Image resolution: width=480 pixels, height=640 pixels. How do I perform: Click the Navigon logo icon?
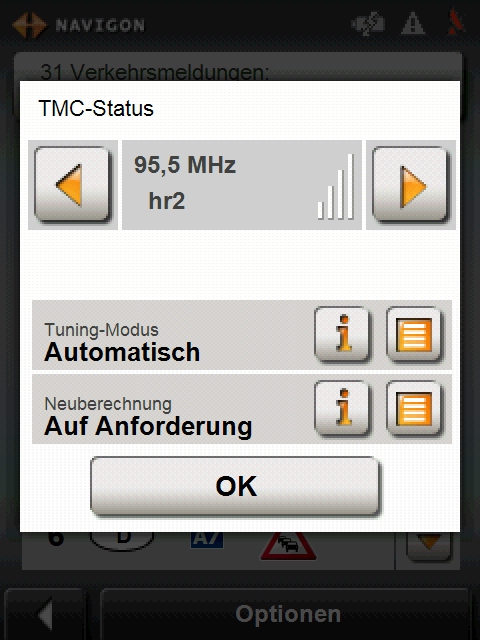coord(29,25)
